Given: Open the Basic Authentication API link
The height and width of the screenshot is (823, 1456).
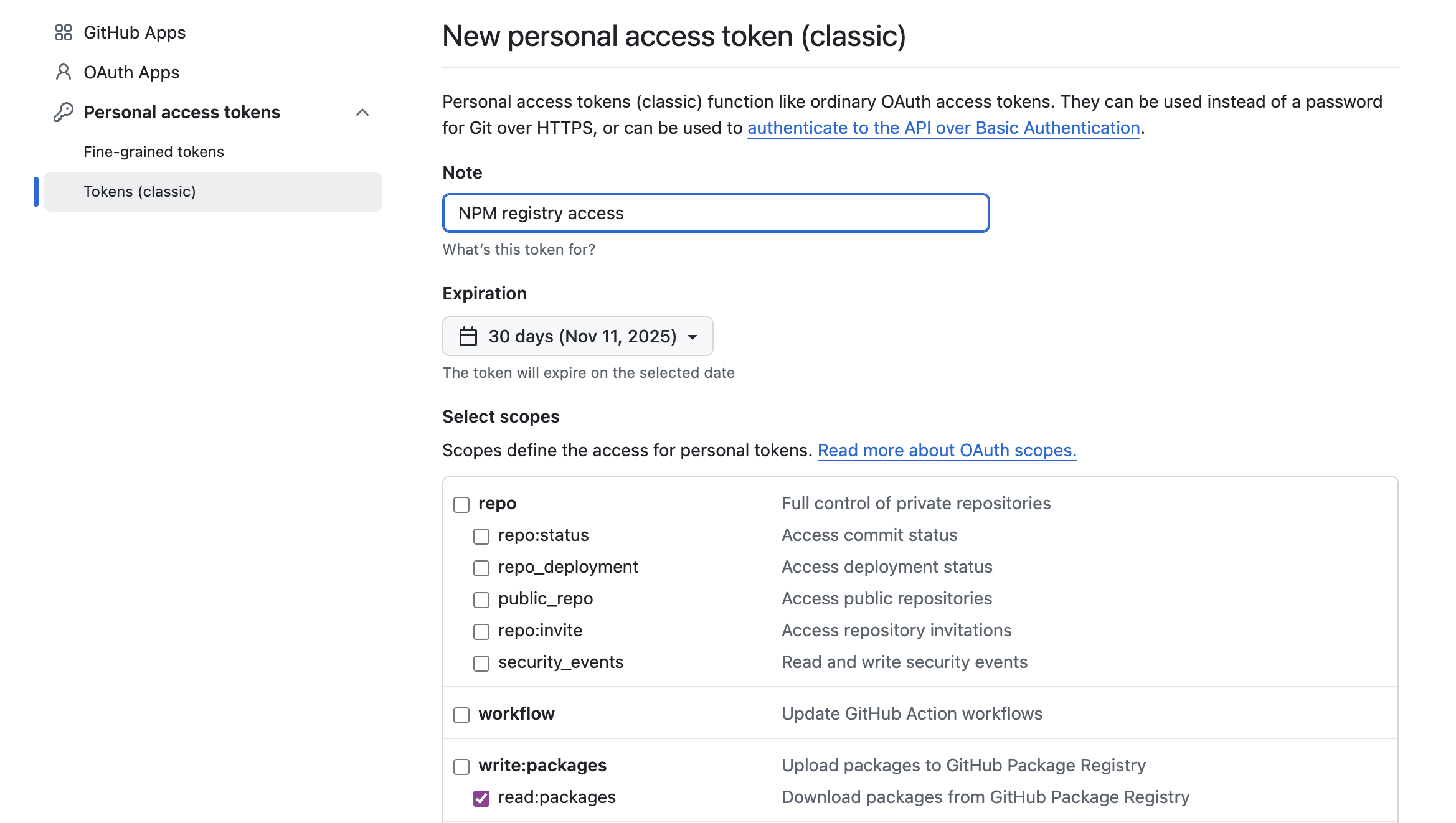Looking at the screenshot, I should point(943,128).
